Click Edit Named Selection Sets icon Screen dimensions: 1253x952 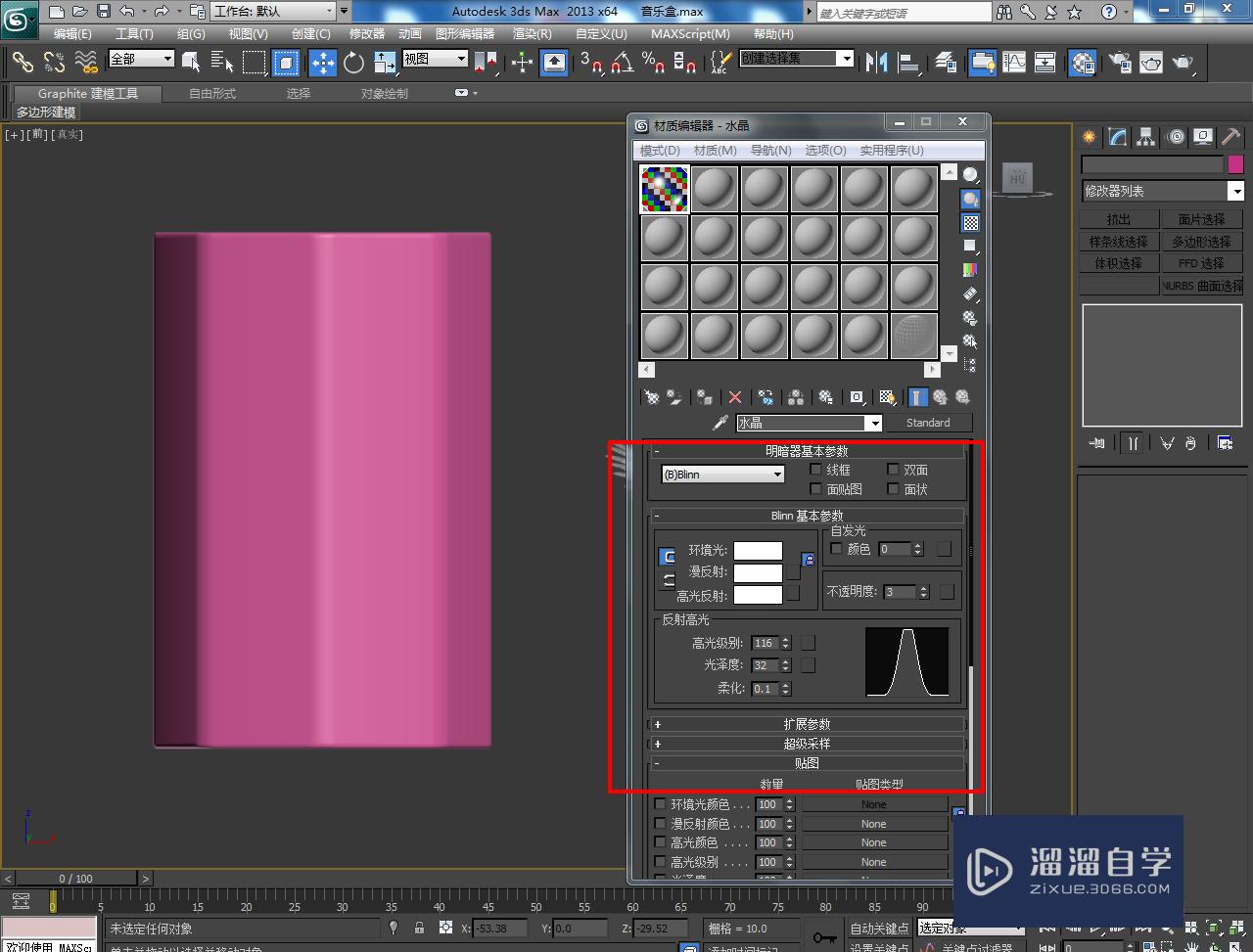click(x=719, y=63)
